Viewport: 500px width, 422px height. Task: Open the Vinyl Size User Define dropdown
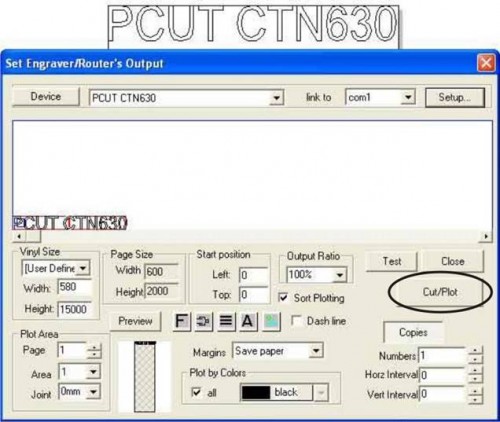click(83, 268)
